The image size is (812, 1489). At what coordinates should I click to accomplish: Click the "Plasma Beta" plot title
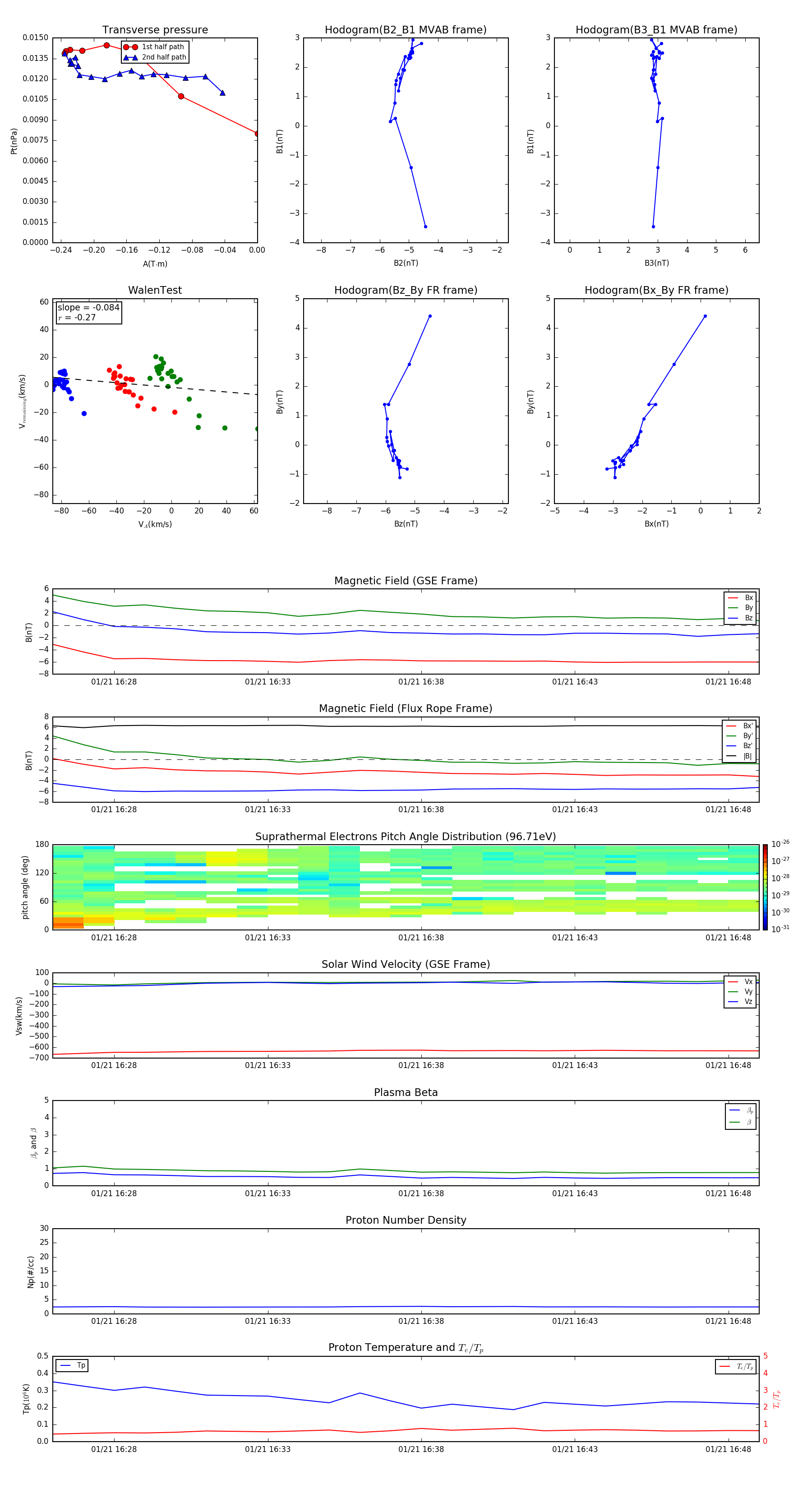coord(406,1093)
